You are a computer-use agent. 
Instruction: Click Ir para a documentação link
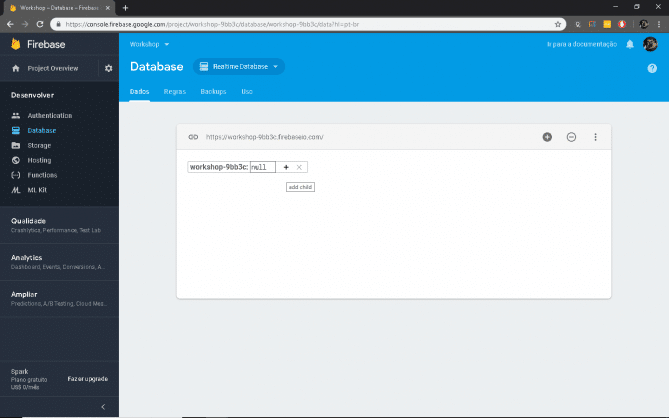click(x=582, y=44)
